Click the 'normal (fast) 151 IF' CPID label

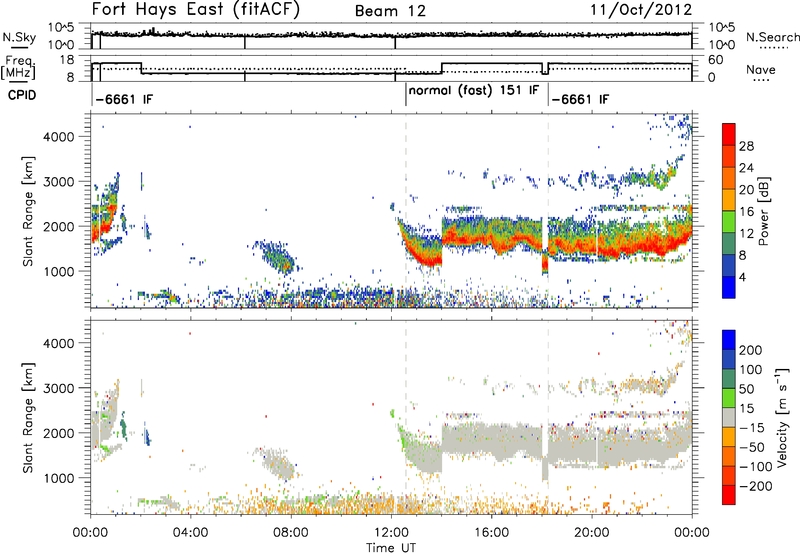click(473, 90)
